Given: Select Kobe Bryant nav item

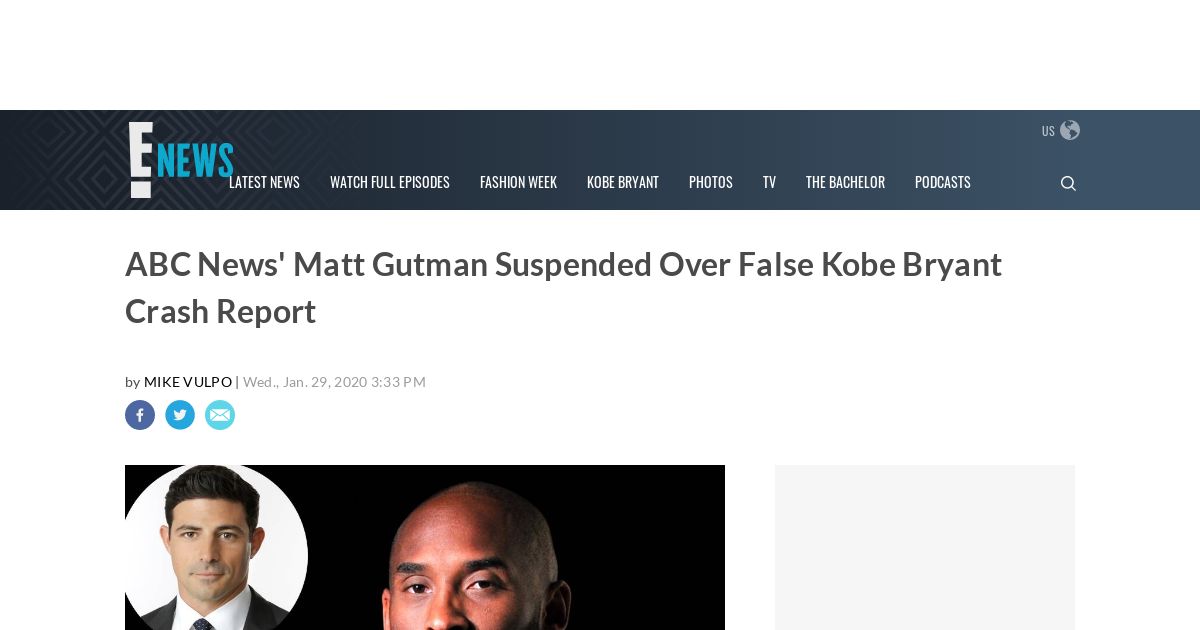Looking at the screenshot, I should 623,182.
